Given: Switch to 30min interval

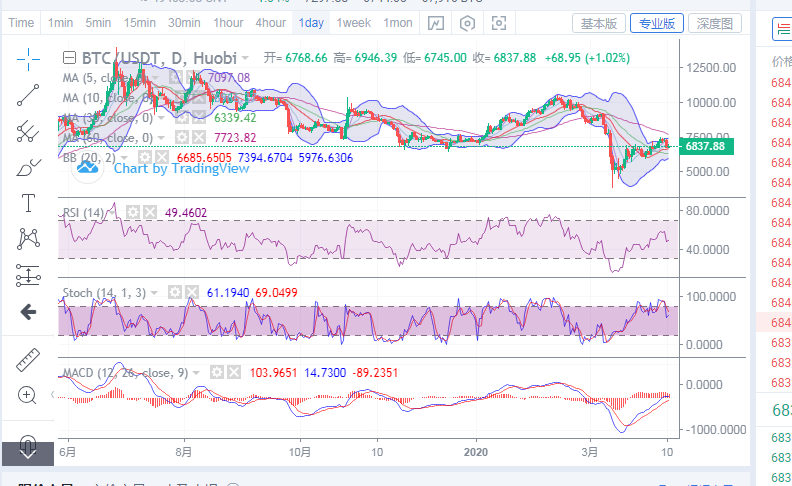Looking at the screenshot, I should pyautogui.click(x=184, y=23).
